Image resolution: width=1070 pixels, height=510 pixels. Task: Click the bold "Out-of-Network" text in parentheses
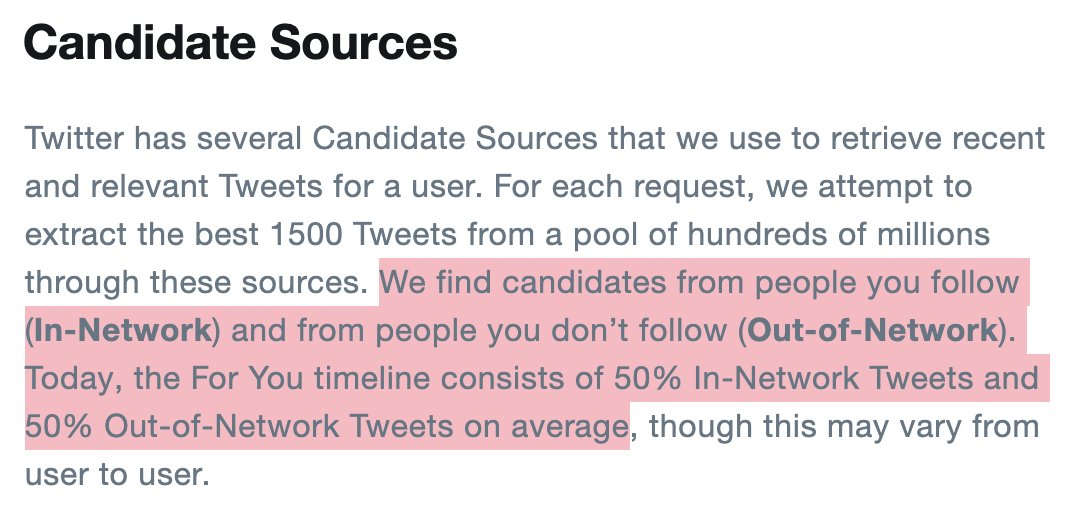coord(873,332)
